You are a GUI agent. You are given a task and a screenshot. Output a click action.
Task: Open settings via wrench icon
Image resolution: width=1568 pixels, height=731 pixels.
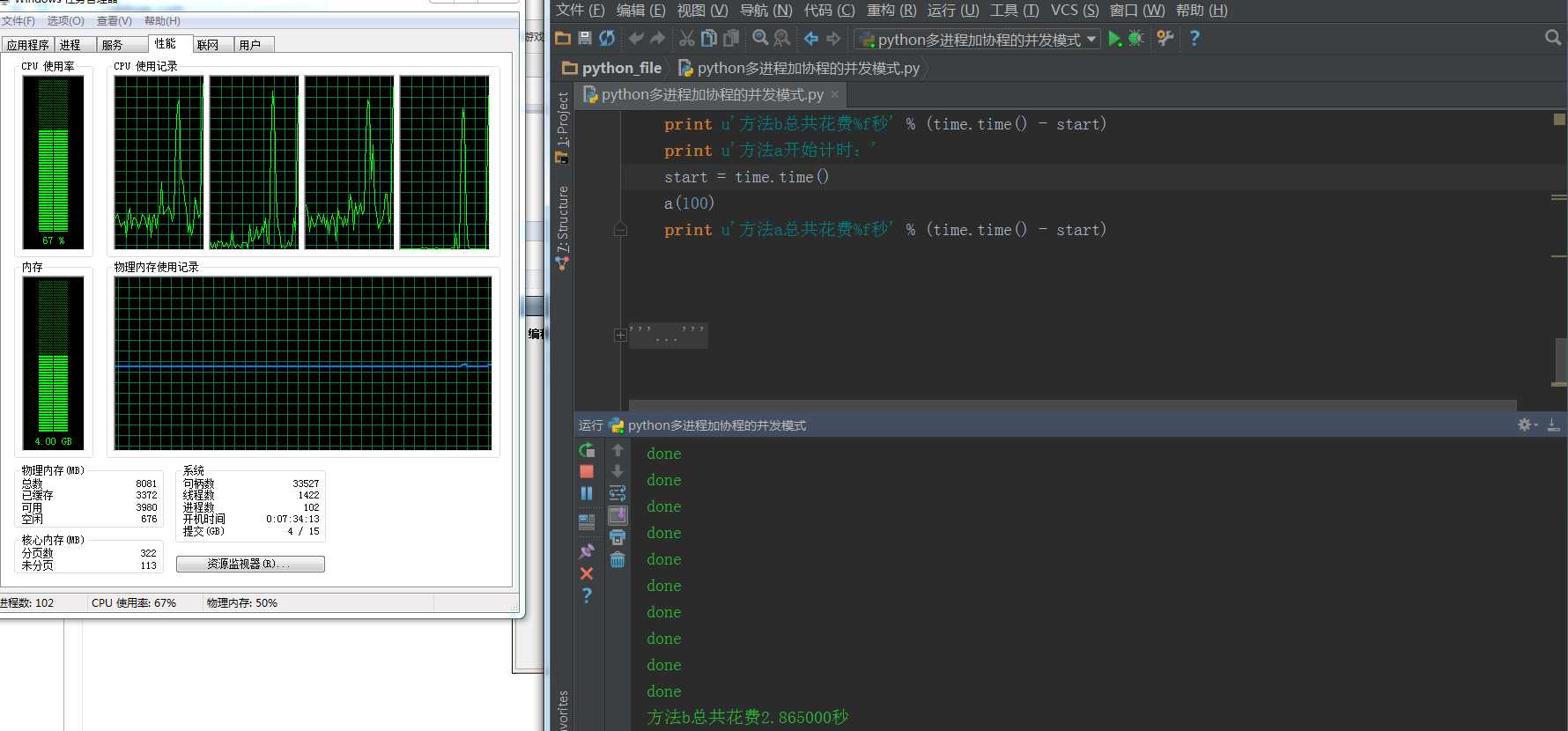click(x=1165, y=38)
